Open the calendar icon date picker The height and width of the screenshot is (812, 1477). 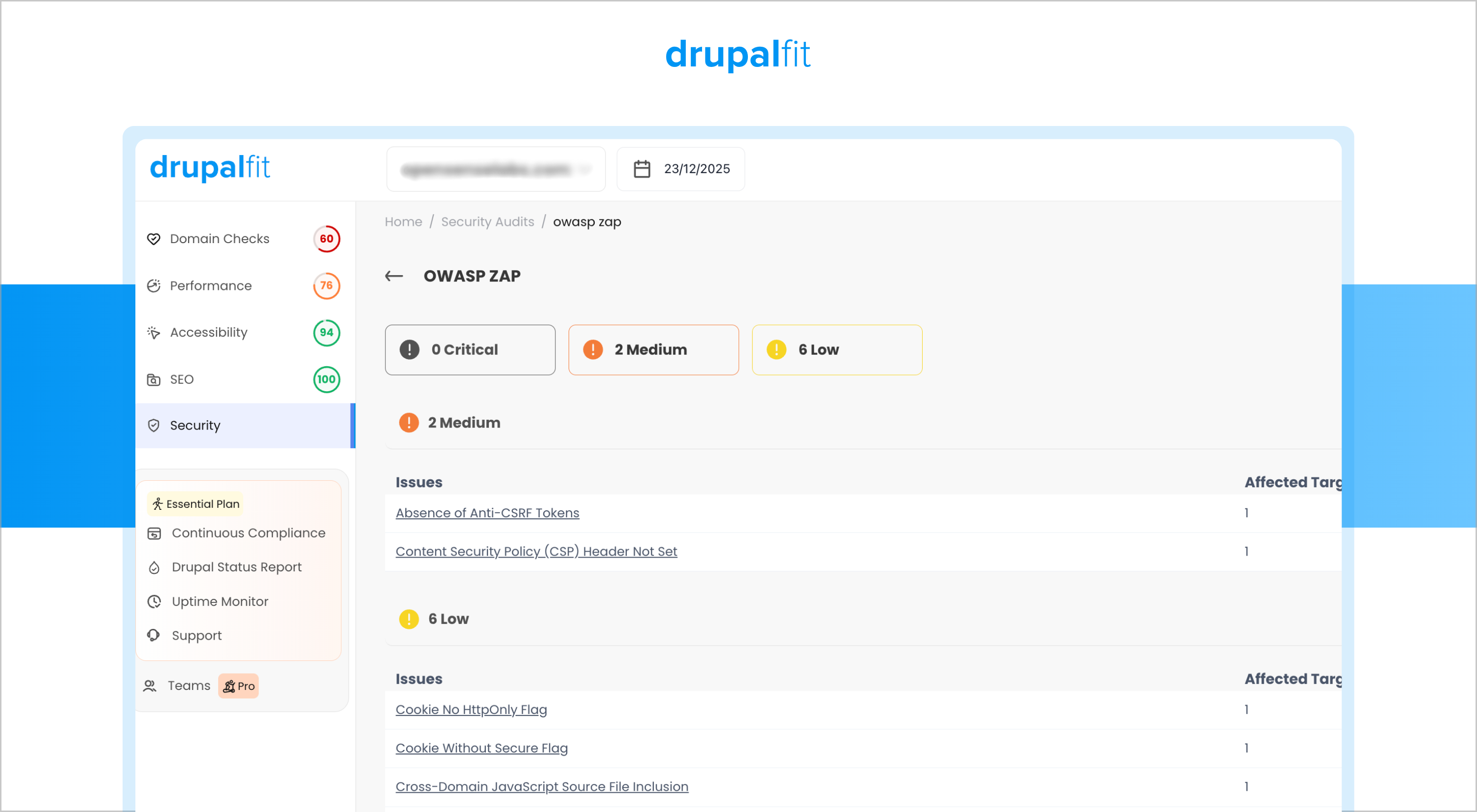[x=642, y=169]
